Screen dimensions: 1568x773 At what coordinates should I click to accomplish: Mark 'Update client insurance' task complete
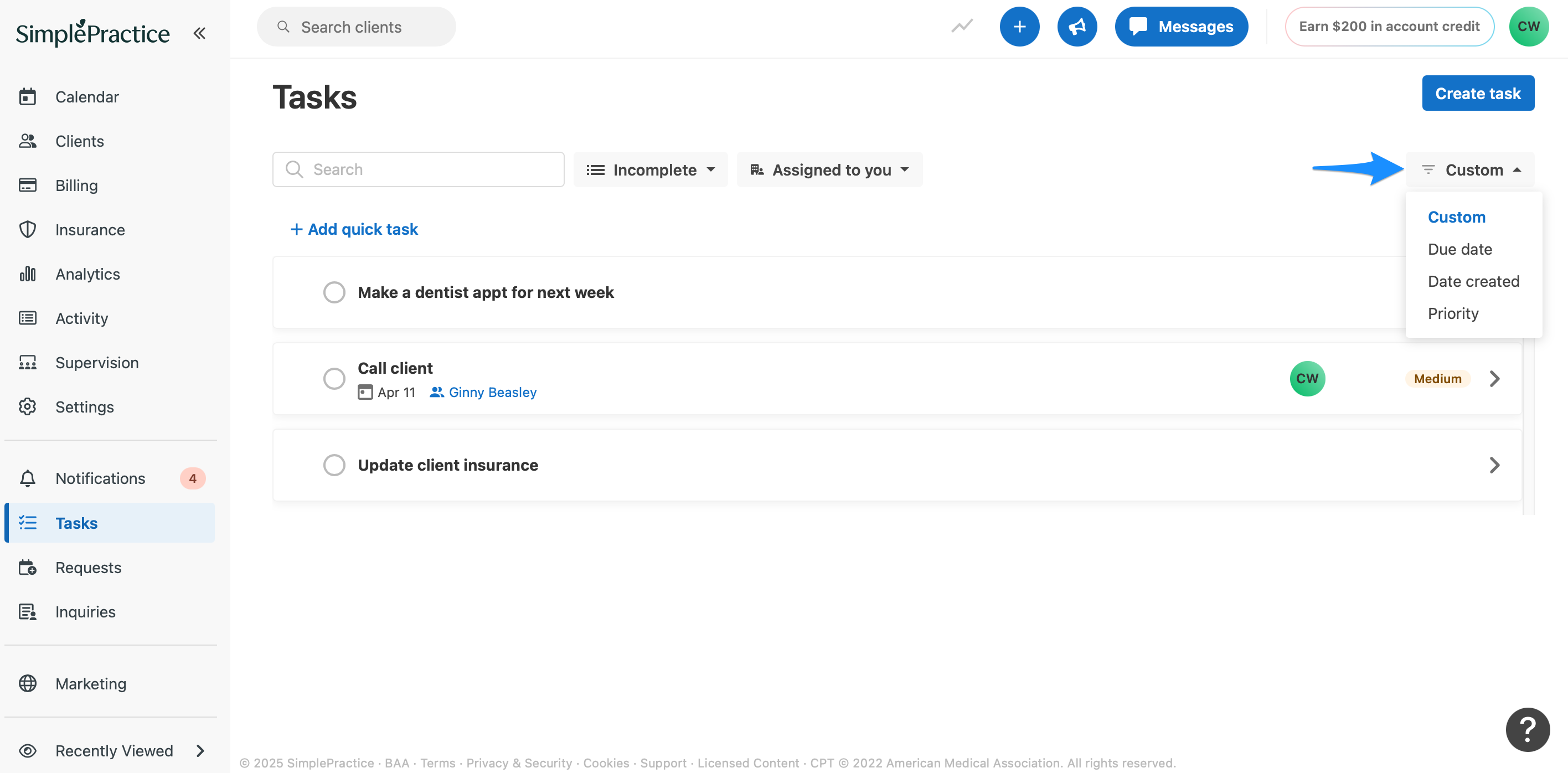pos(334,465)
